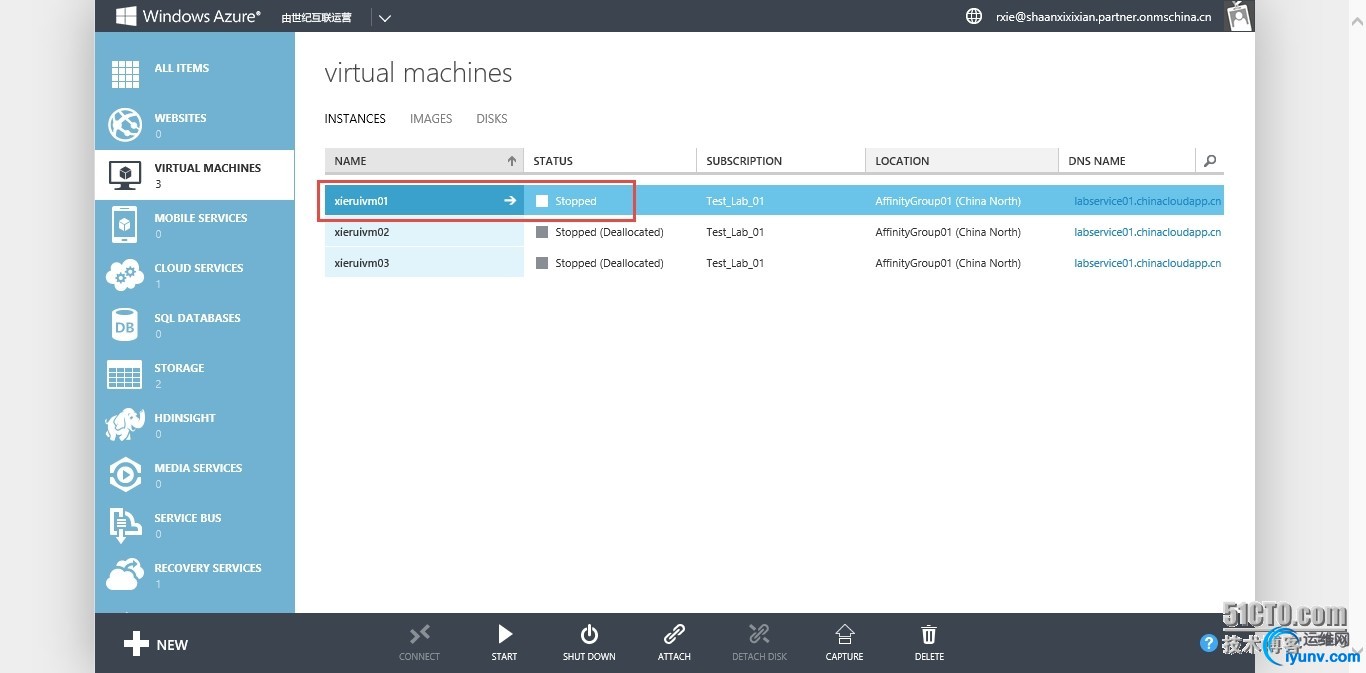Open the Virtual Machines monitor icon
The height and width of the screenshot is (673, 1366).
tap(125, 175)
